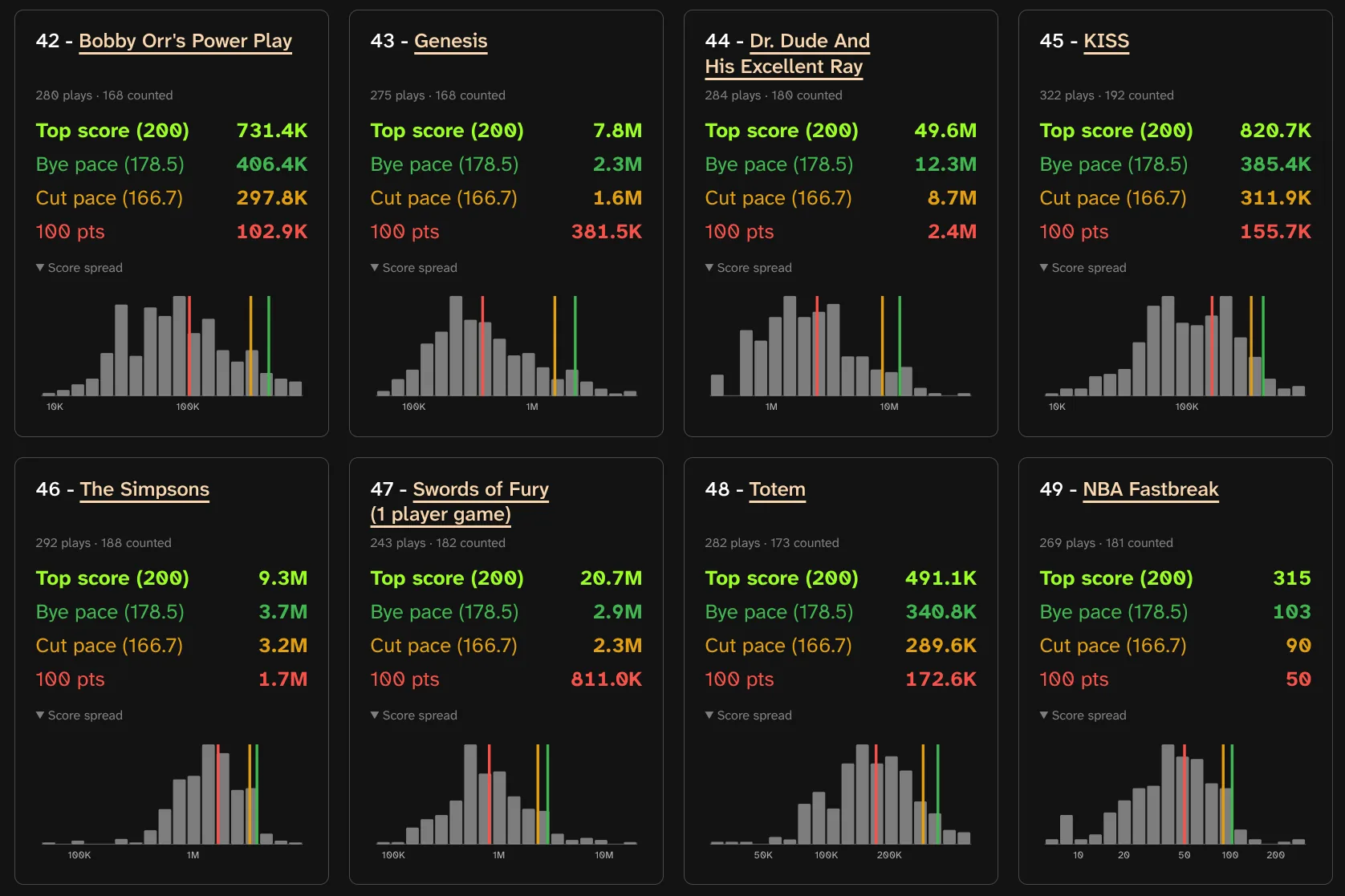Click the Genesis score spread histogram
1345x896 pixels.
point(506,353)
